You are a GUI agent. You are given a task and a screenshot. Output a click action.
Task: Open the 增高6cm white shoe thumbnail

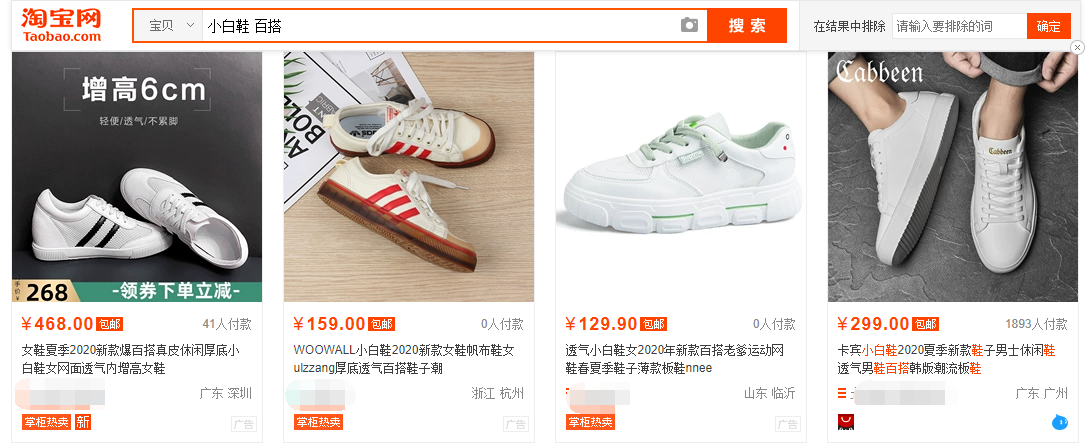pos(137,177)
